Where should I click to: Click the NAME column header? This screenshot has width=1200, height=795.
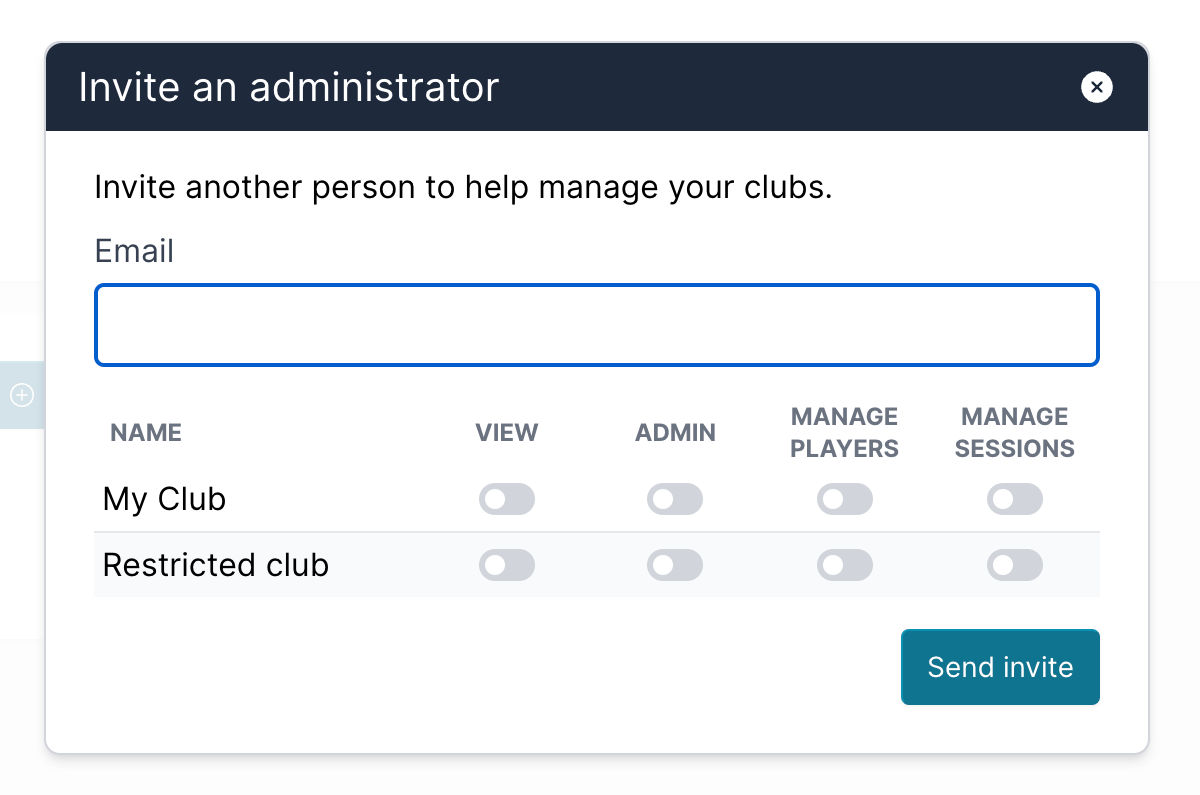(146, 433)
